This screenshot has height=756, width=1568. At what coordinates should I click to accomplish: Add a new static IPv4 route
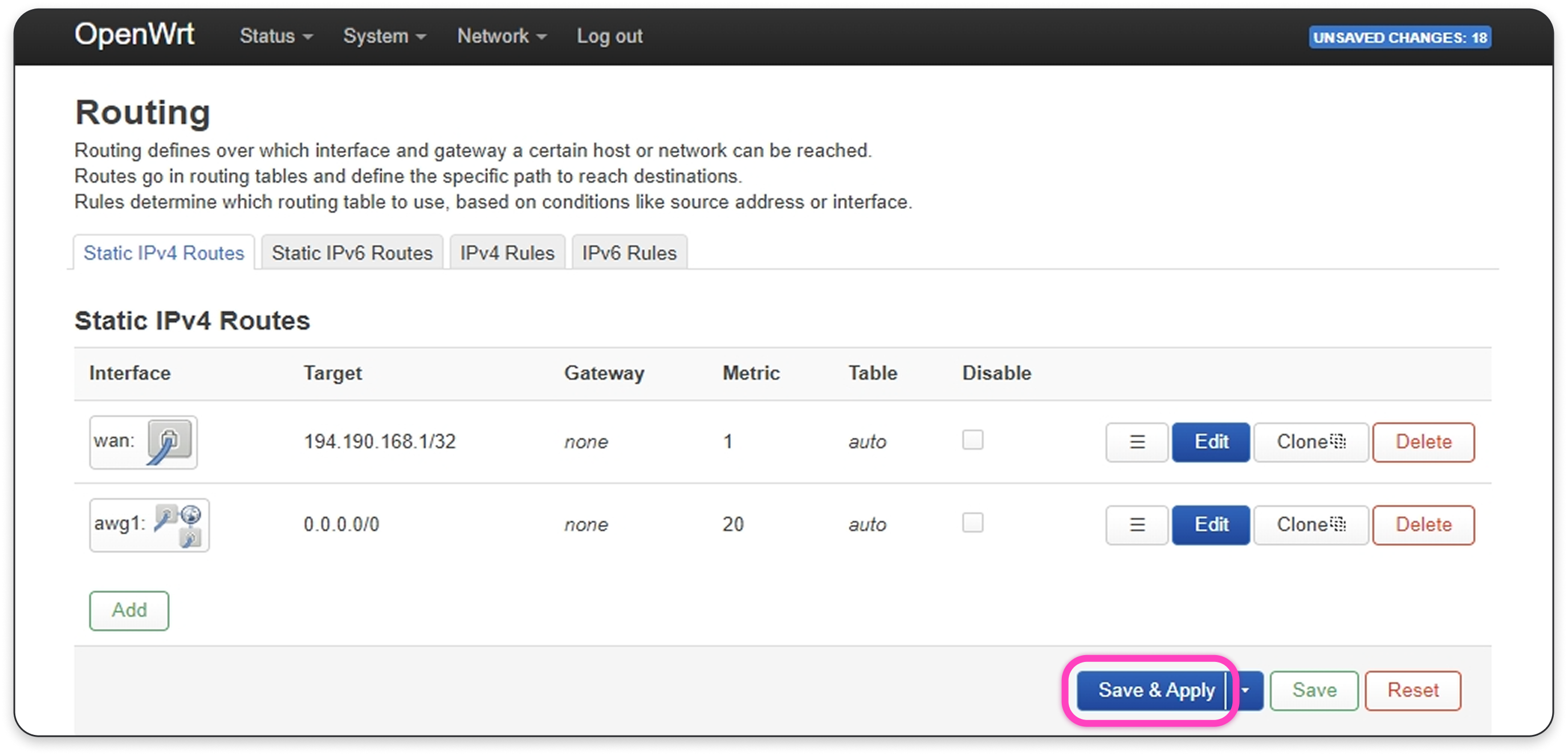point(129,611)
